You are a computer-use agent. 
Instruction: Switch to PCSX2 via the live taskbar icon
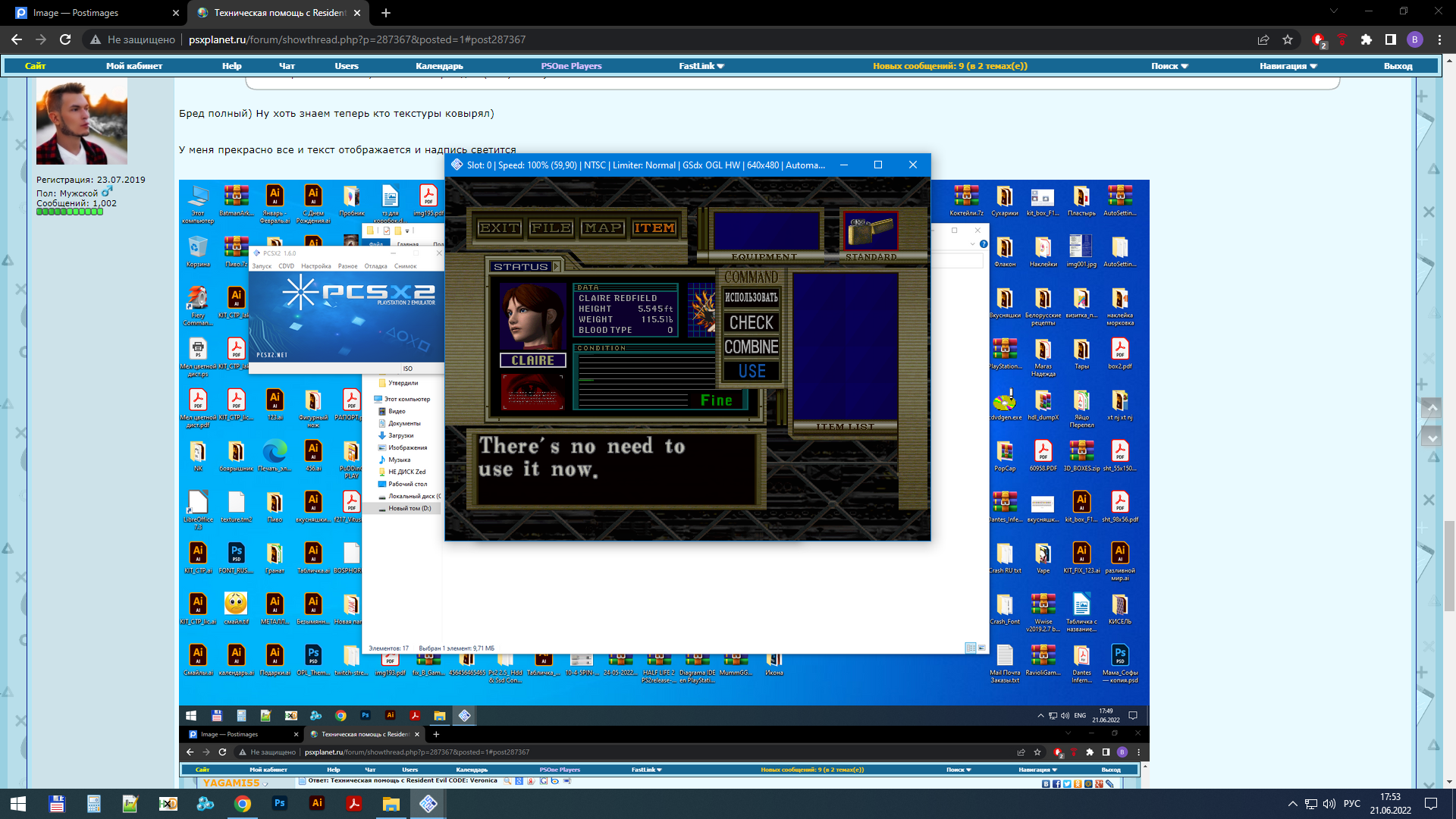click(x=428, y=804)
